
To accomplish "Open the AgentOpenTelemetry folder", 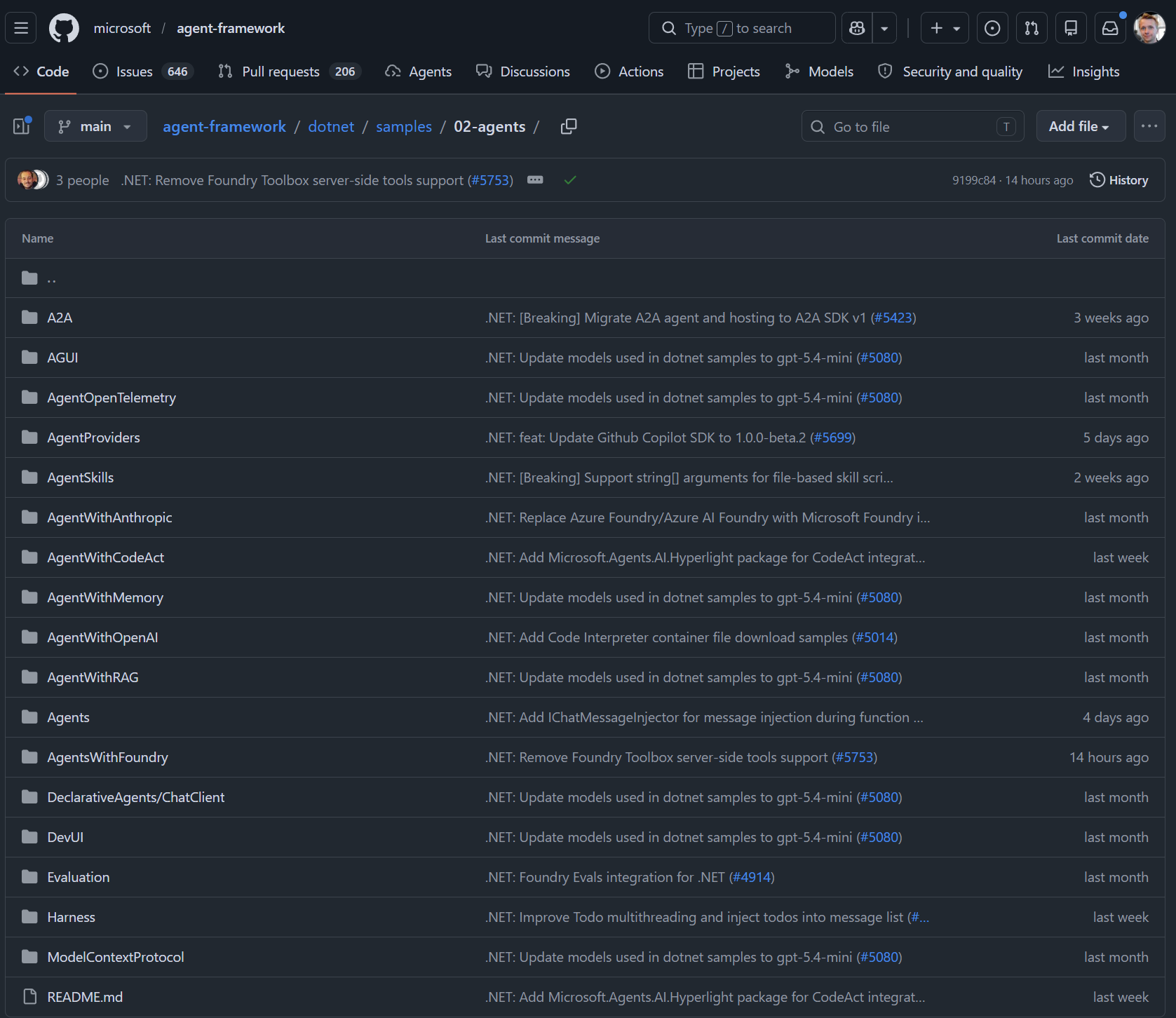I will coord(111,398).
